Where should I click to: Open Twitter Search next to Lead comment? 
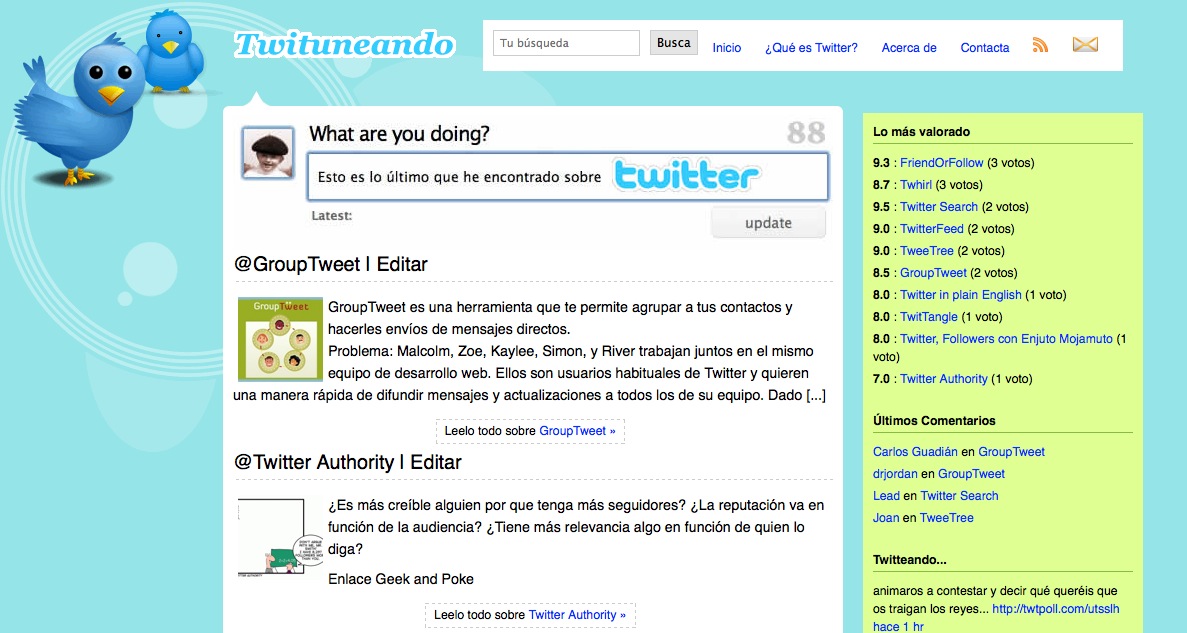click(959, 496)
